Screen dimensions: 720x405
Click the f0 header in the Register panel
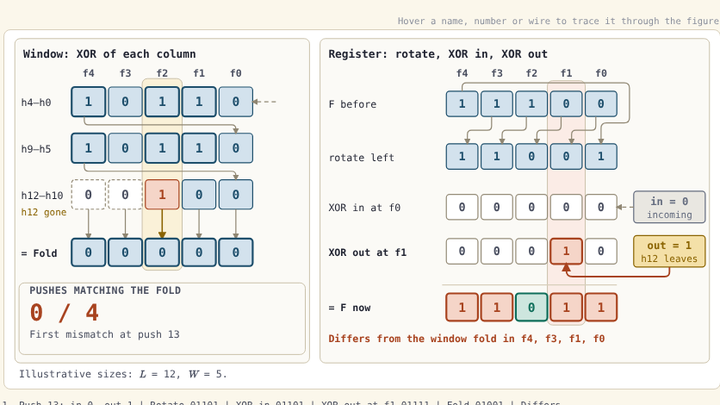coord(601,73)
